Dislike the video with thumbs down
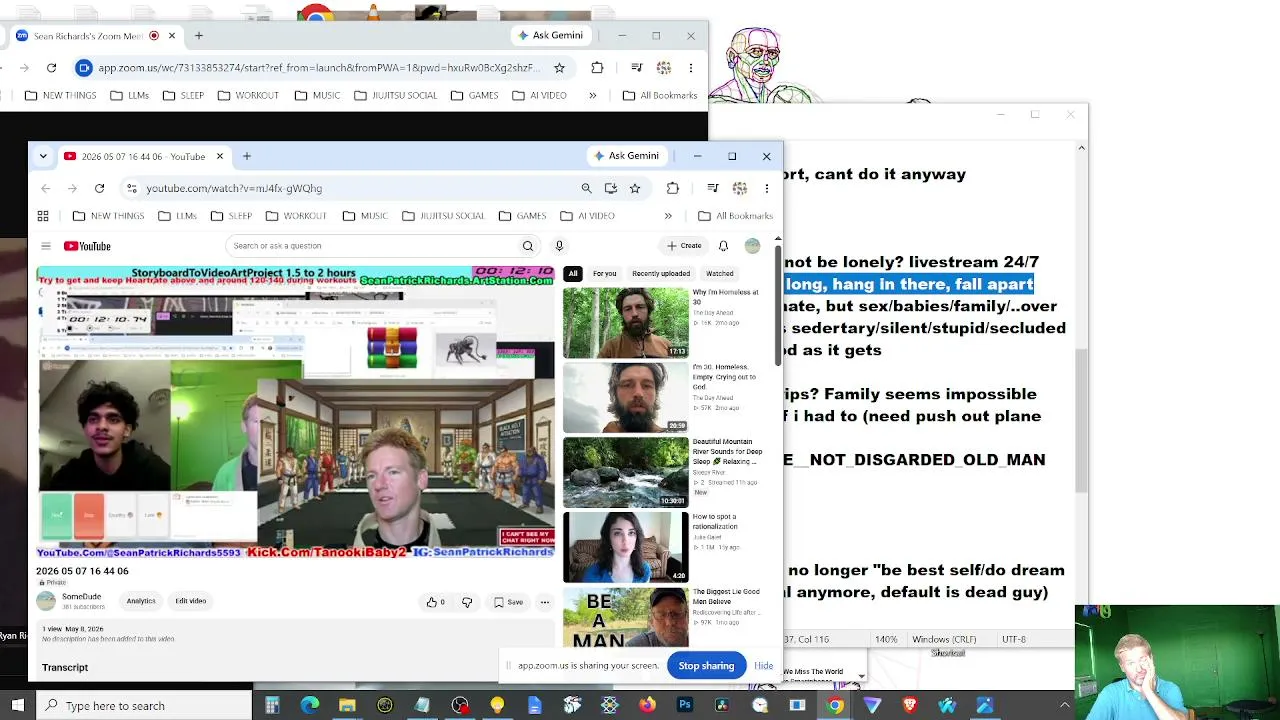Image resolution: width=1280 pixels, height=720 pixels. (x=466, y=602)
